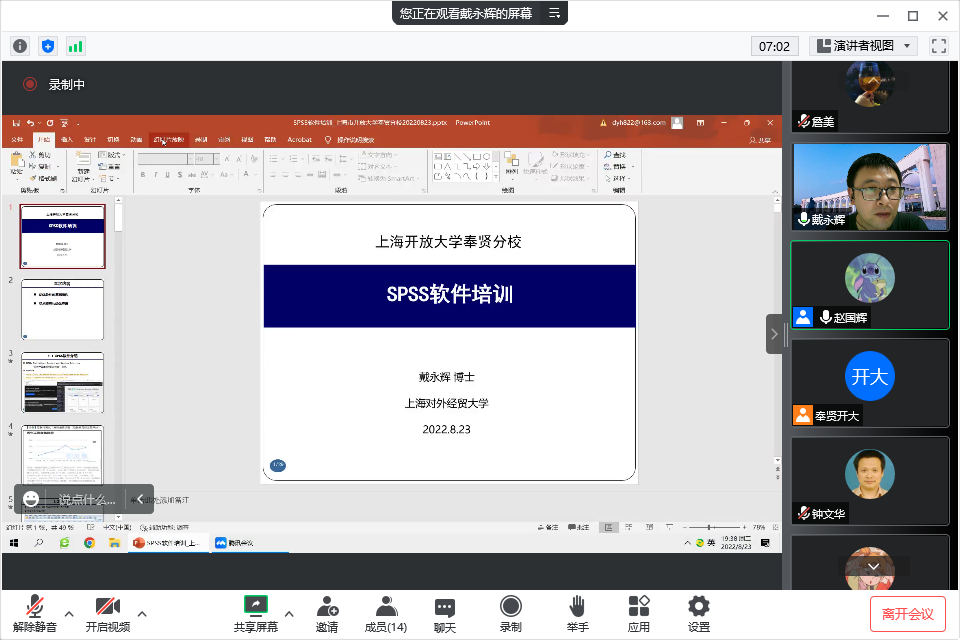The image size is (960, 640).
Task: Click File Explorer icon on shared taskbar
Action: point(114,543)
